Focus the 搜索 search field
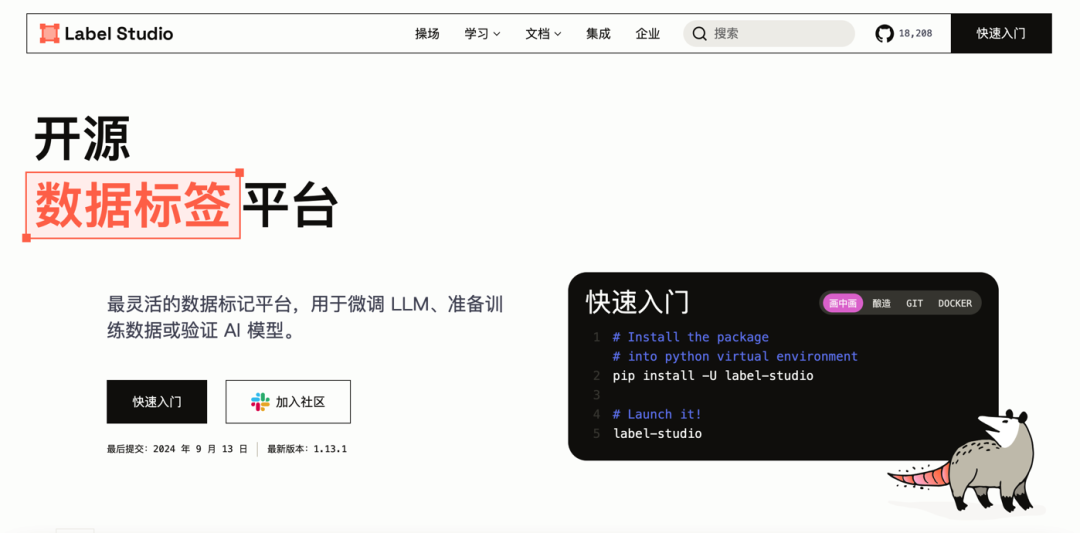Viewport: 1080px width, 533px height. point(769,33)
